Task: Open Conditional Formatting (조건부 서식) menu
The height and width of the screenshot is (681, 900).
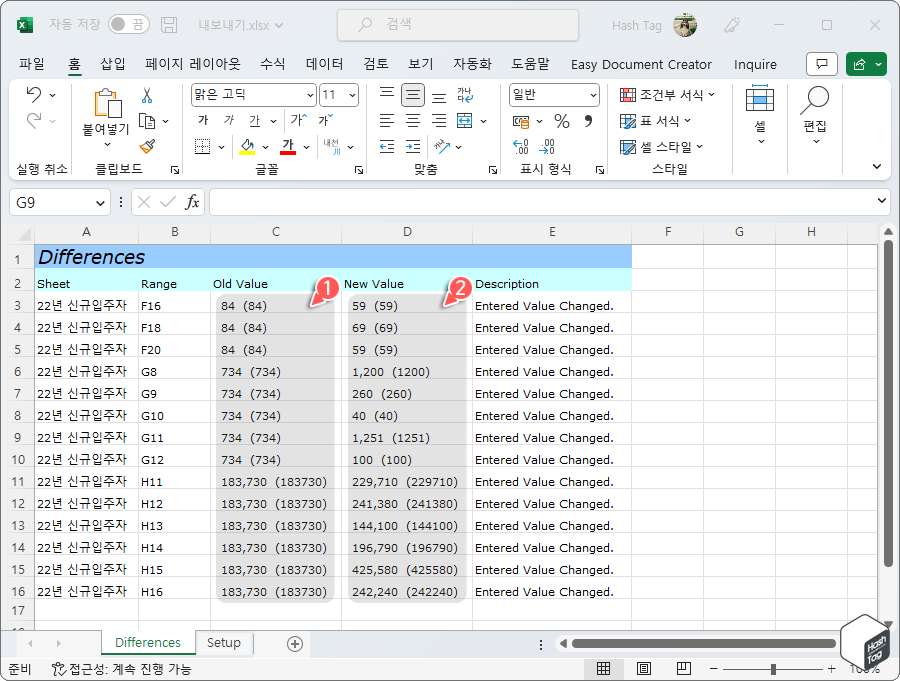Action: 668,95
